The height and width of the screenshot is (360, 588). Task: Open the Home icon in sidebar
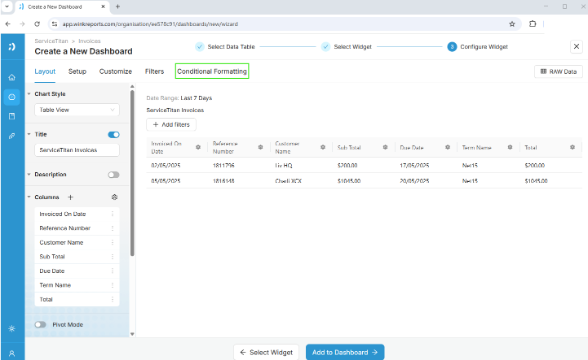(12, 78)
